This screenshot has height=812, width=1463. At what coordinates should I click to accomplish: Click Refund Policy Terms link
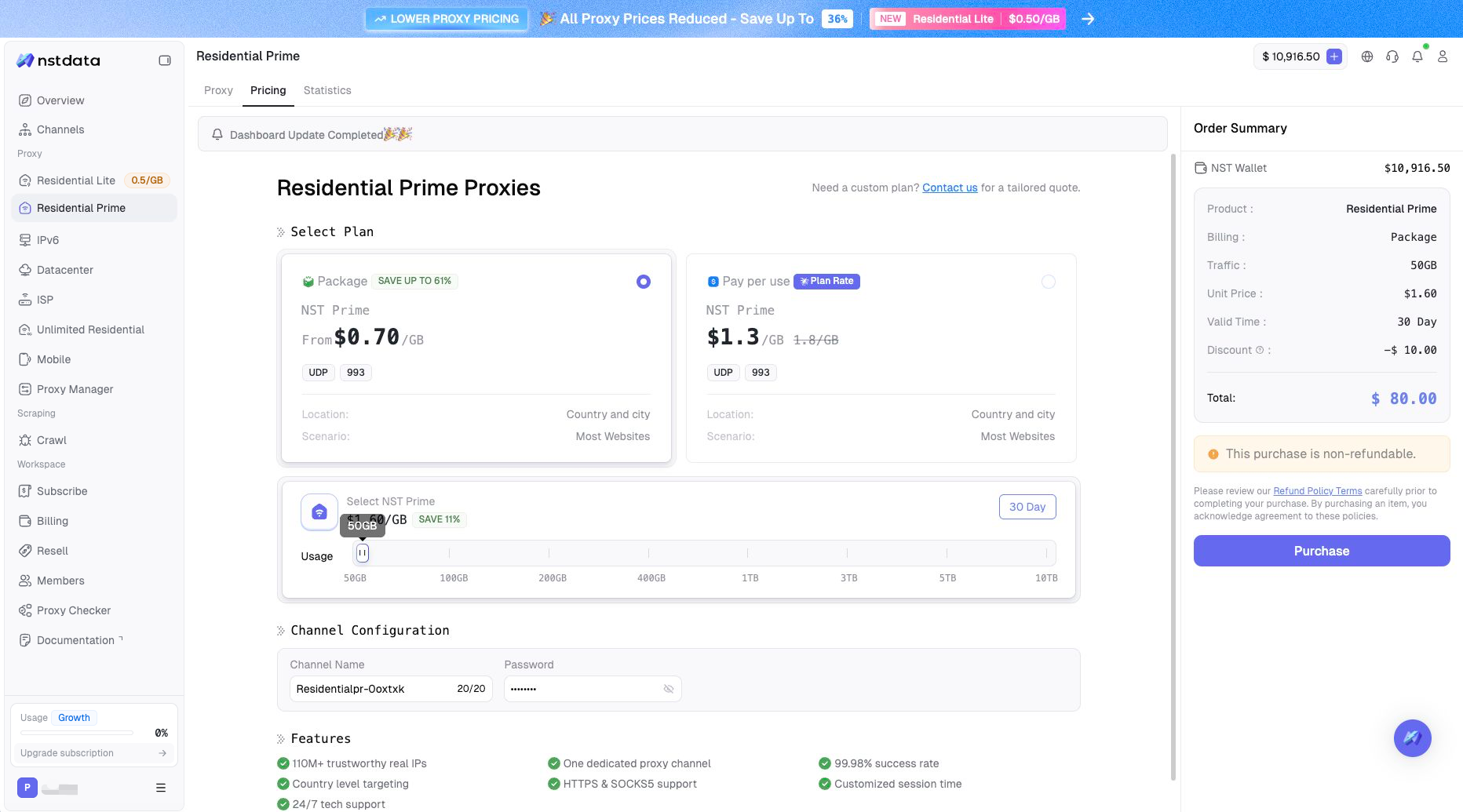tap(1318, 491)
